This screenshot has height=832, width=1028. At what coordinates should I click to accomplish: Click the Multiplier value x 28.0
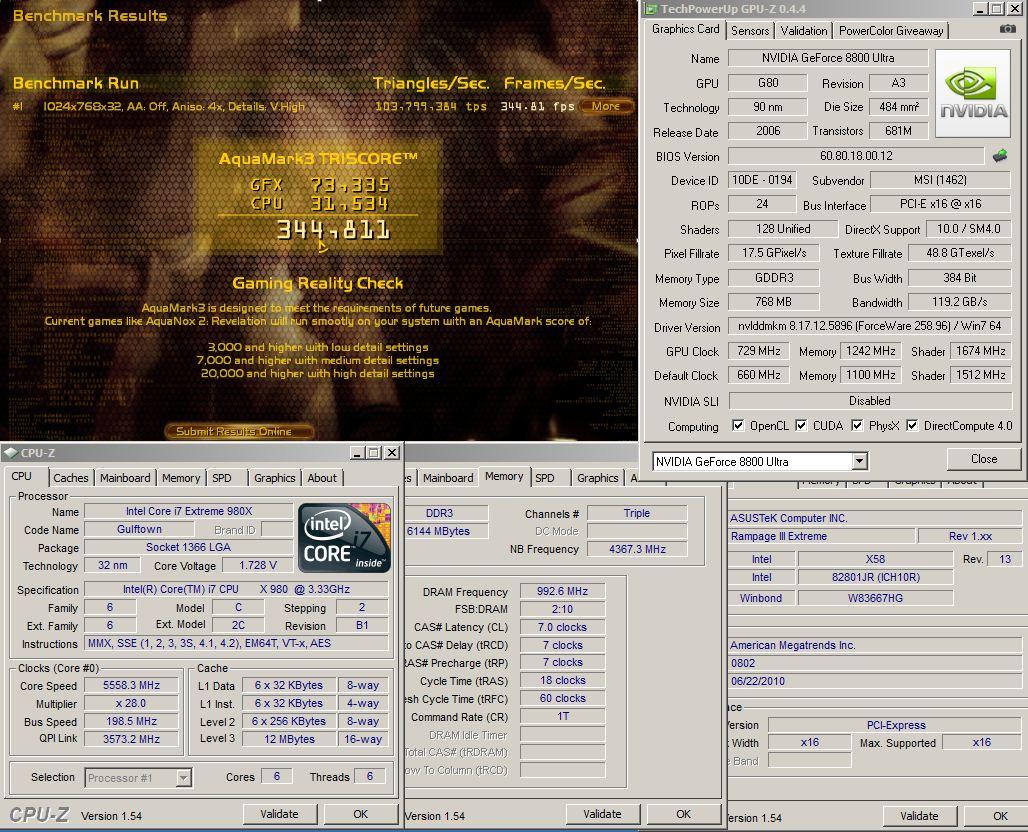tap(132, 703)
